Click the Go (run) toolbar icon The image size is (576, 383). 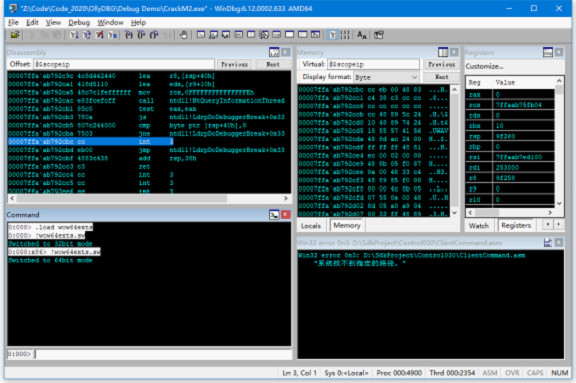(74, 35)
